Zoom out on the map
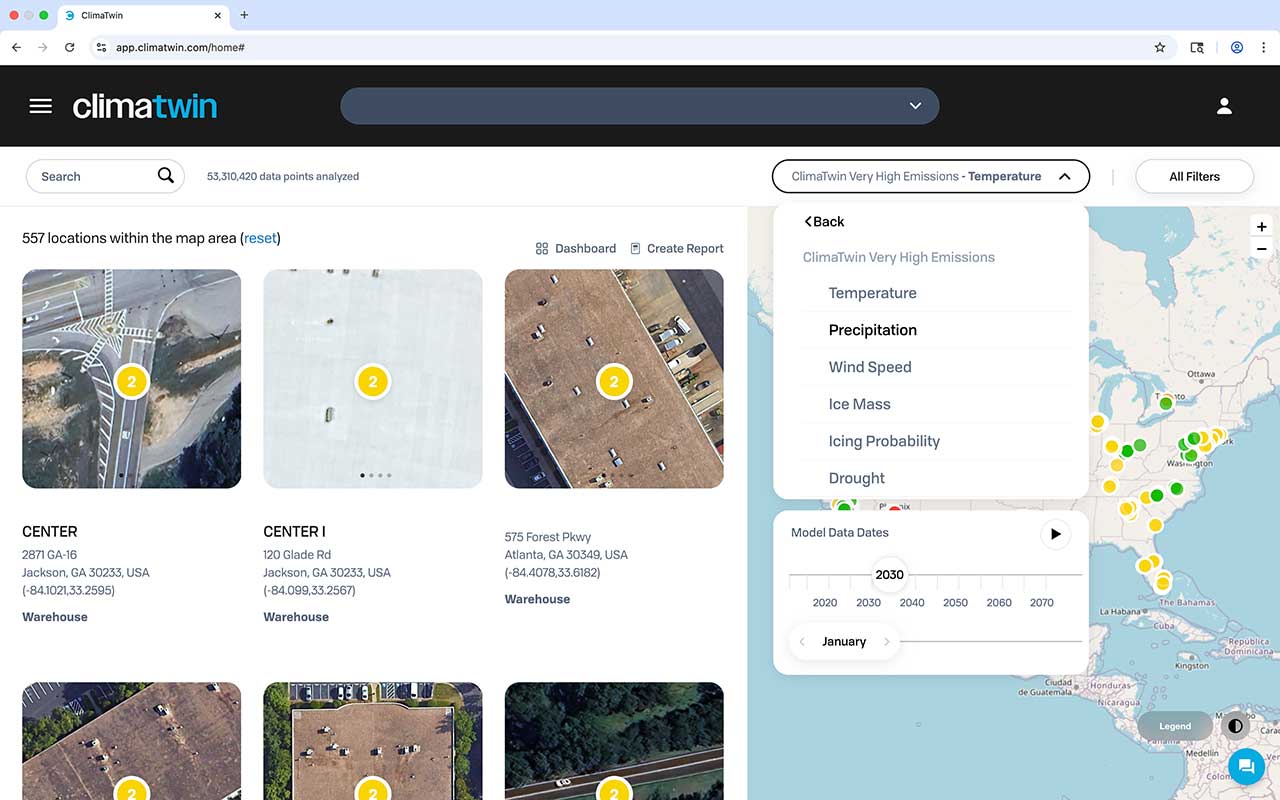Image resolution: width=1280 pixels, height=800 pixels. click(x=1262, y=249)
